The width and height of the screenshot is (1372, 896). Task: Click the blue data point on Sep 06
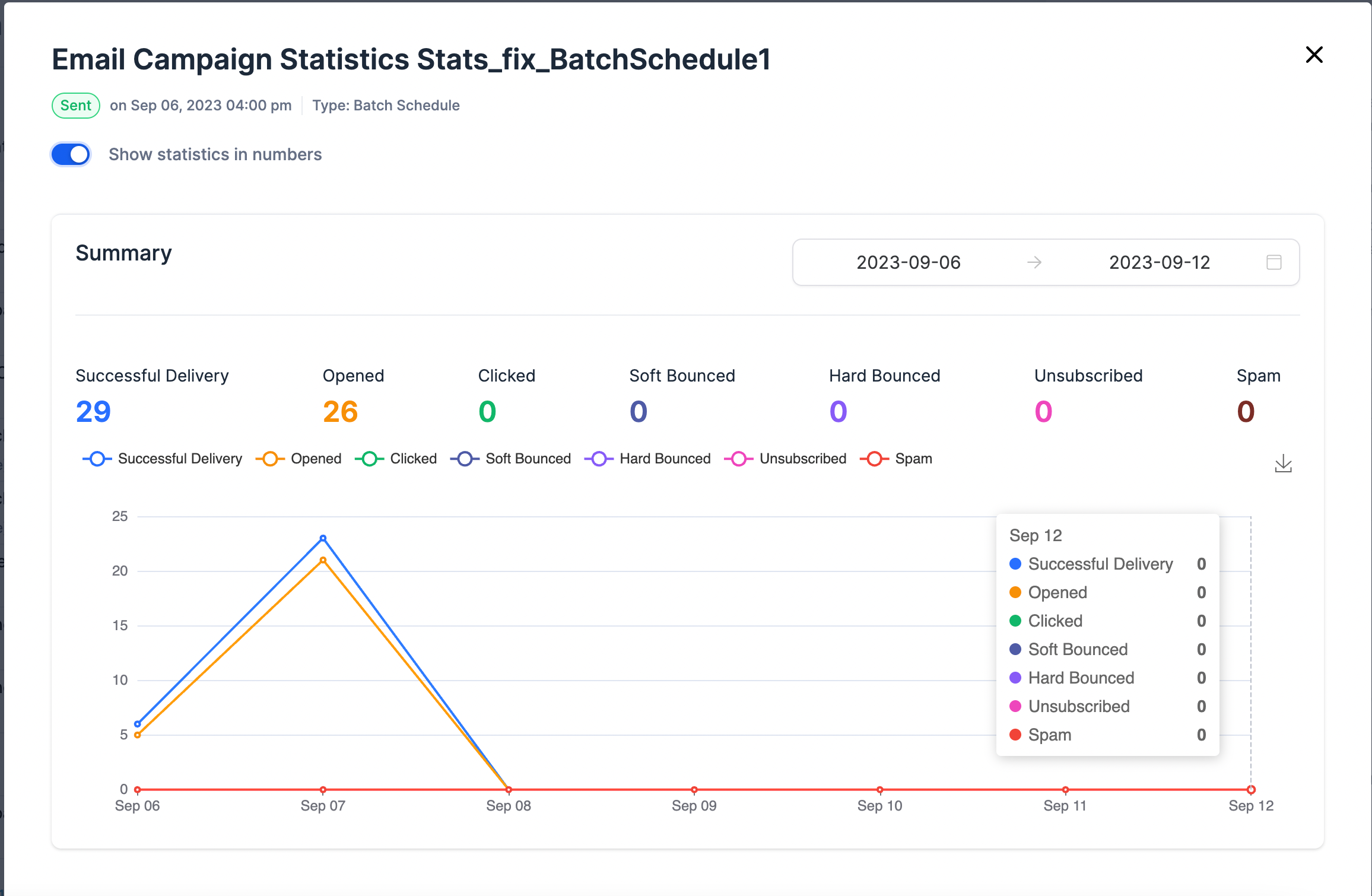pyautogui.click(x=138, y=724)
